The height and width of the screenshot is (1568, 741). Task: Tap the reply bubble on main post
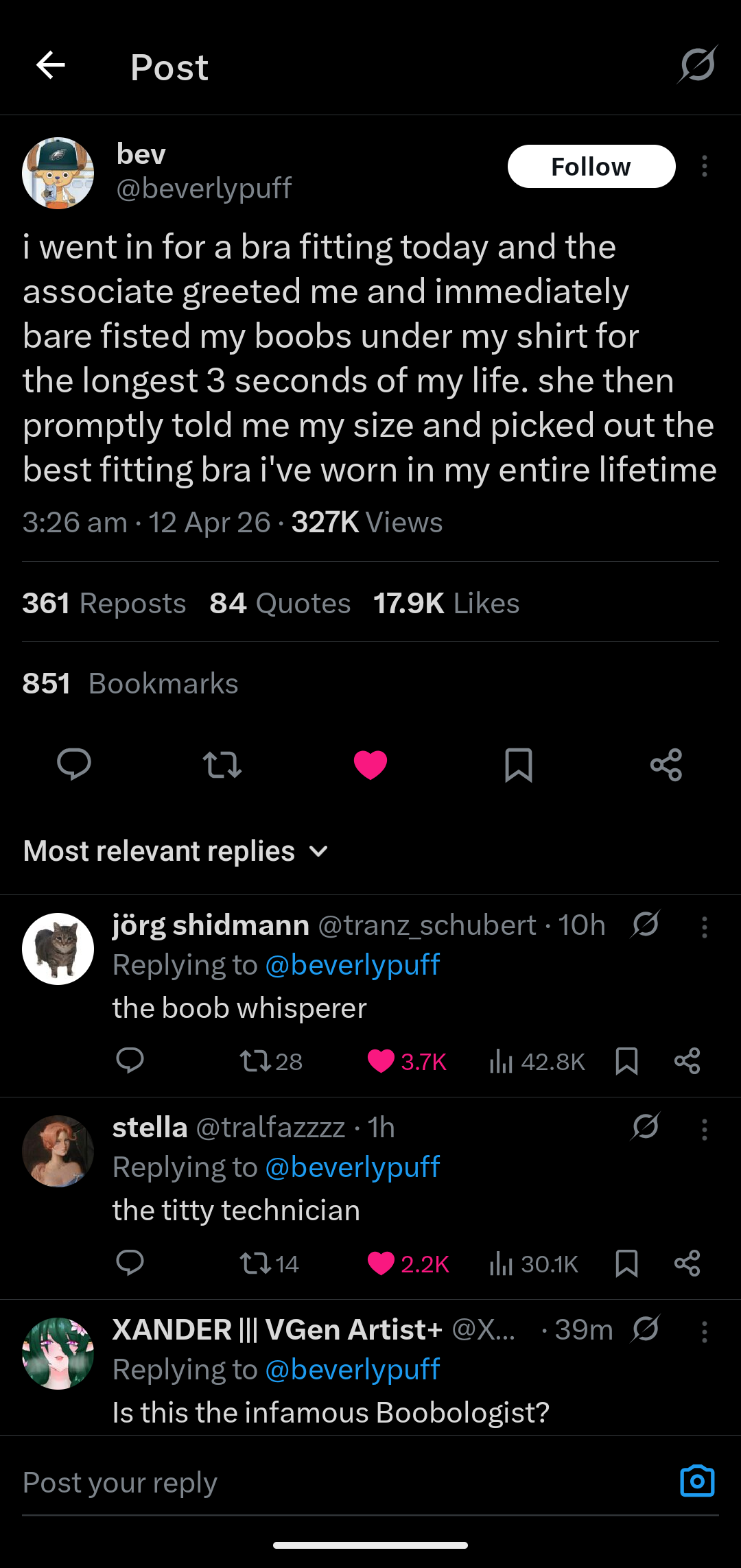[x=74, y=764]
